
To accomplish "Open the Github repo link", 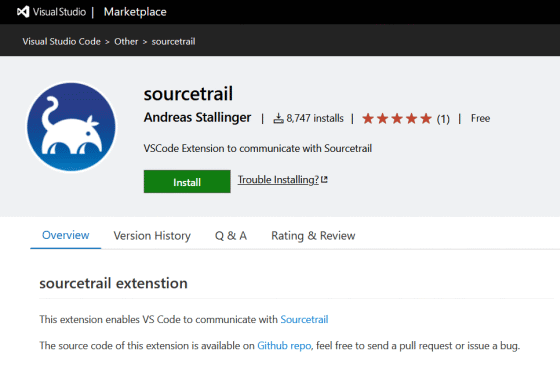I will point(284,346).
